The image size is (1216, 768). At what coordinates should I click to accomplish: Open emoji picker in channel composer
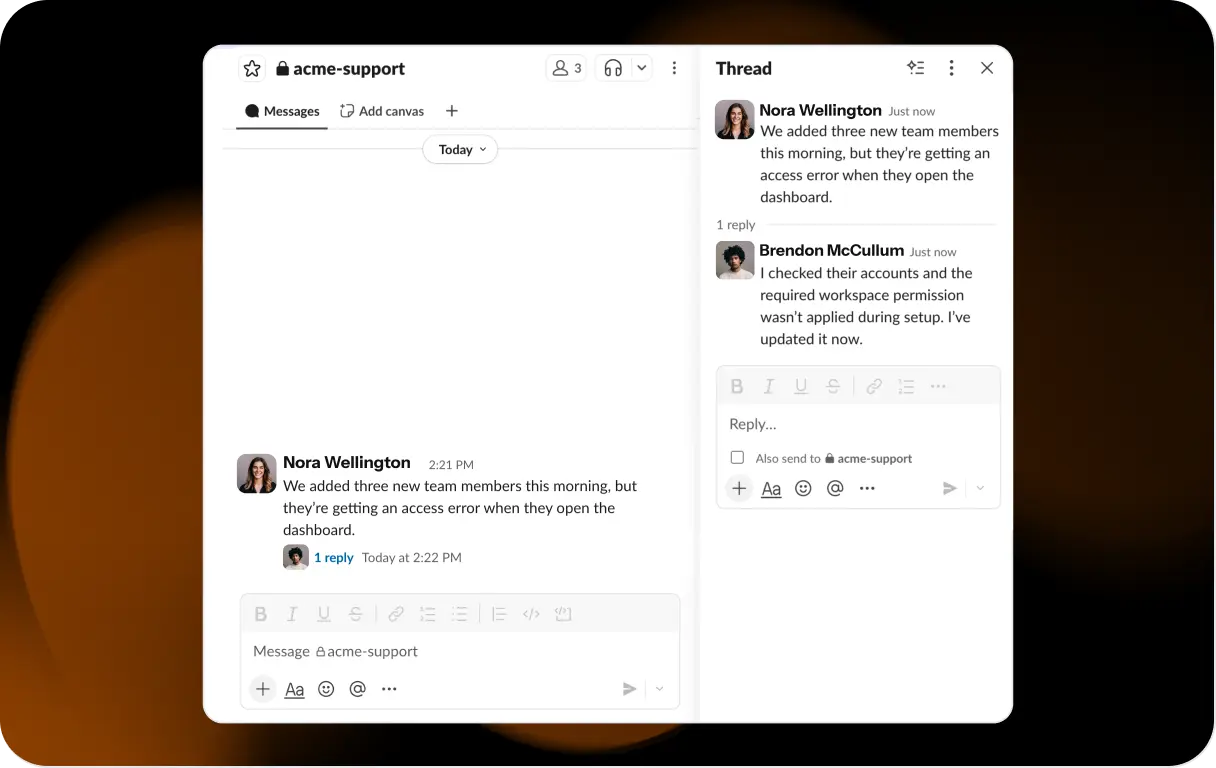pos(326,689)
